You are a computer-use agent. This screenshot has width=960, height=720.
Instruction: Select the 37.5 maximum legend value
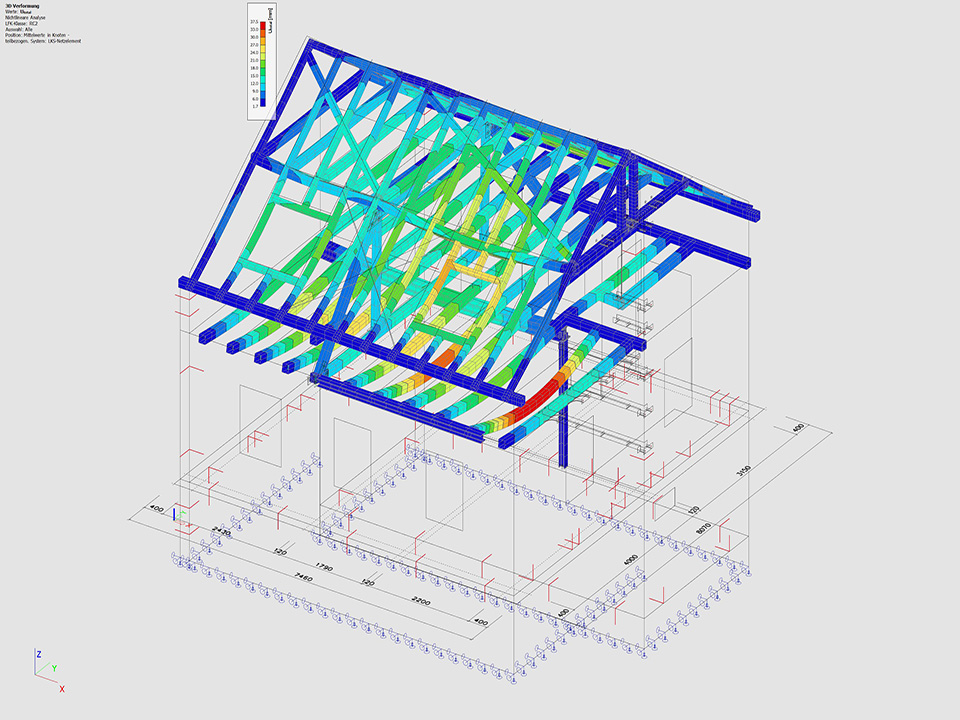point(254,20)
